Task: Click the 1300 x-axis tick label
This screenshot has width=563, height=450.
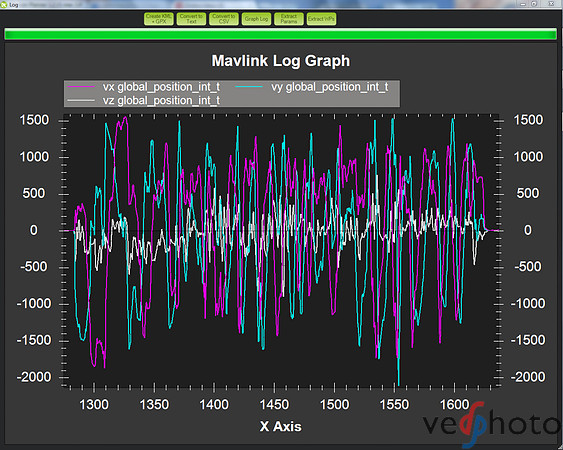Action: tap(94, 405)
